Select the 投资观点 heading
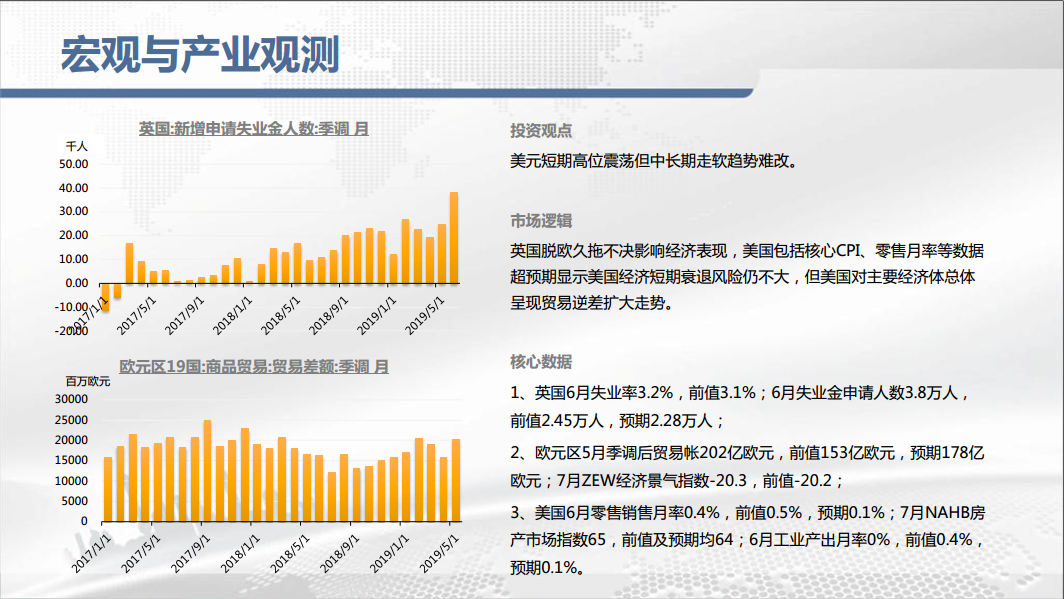This screenshot has width=1064, height=599. [x=541, y=130]
